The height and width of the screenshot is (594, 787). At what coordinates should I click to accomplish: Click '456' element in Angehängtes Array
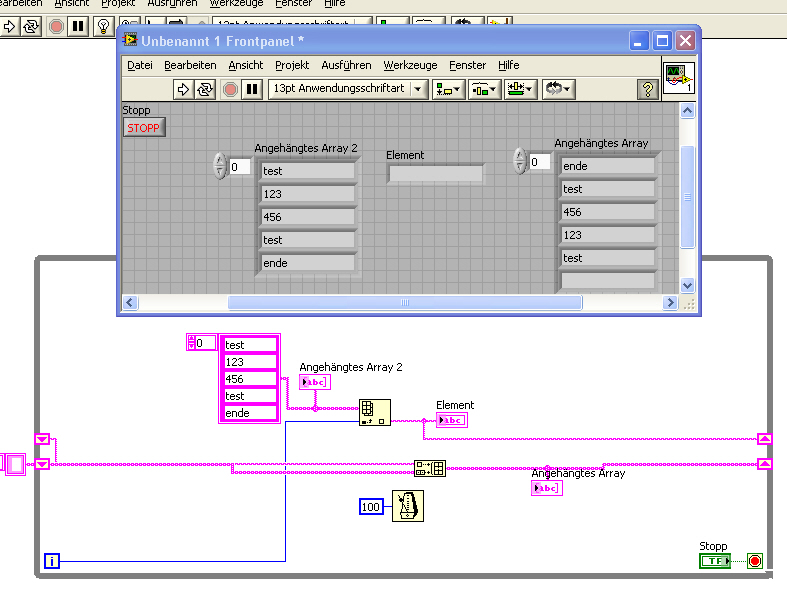[x=608, y=212]
